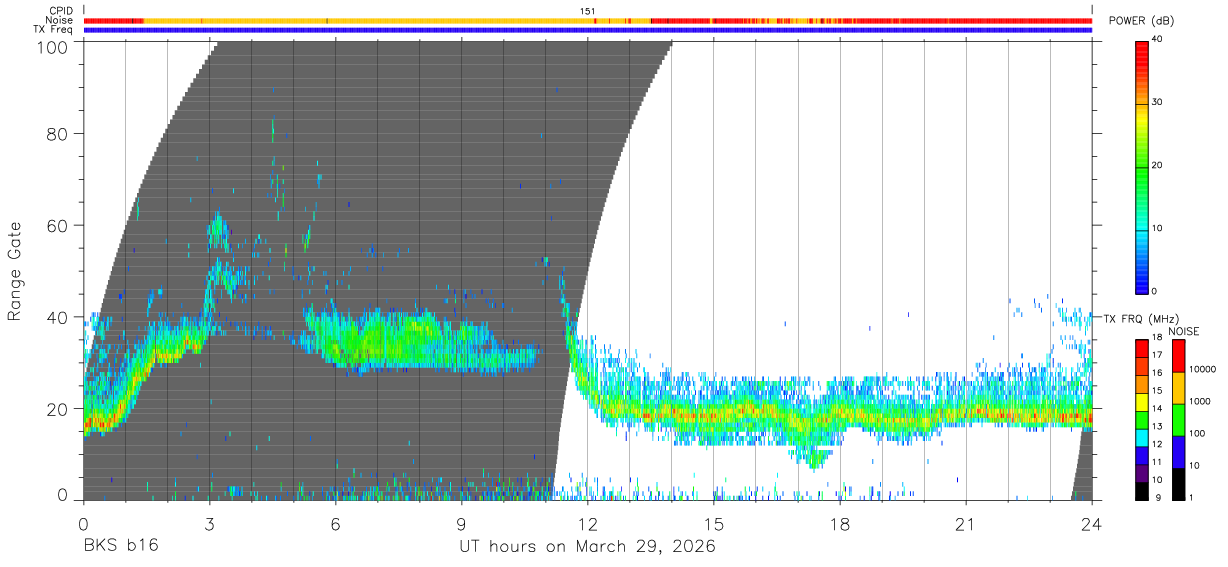
Task: Click the 60 tick on the Range Gate axis
Action: 57,225
